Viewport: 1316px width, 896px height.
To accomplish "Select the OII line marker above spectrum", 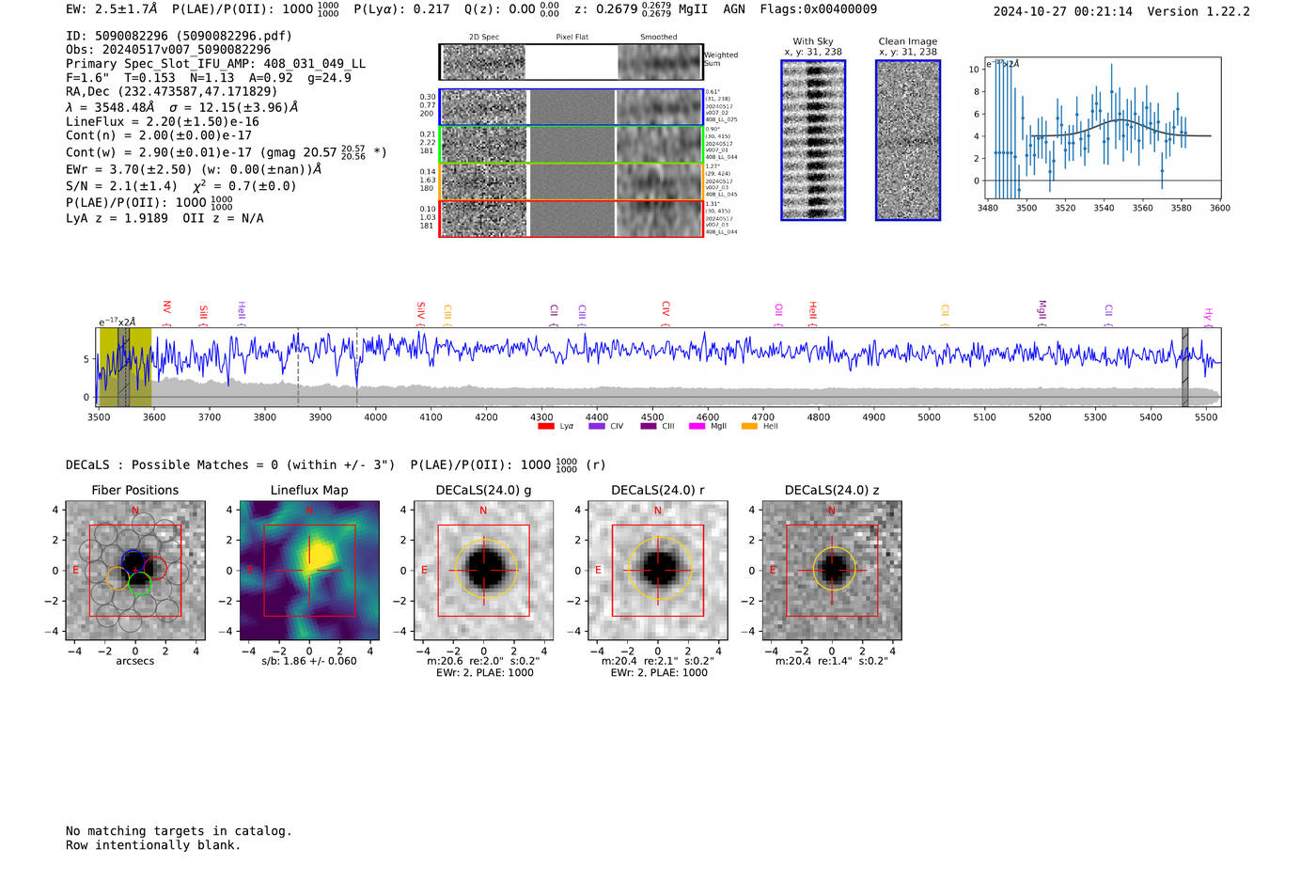I will 778,314.
